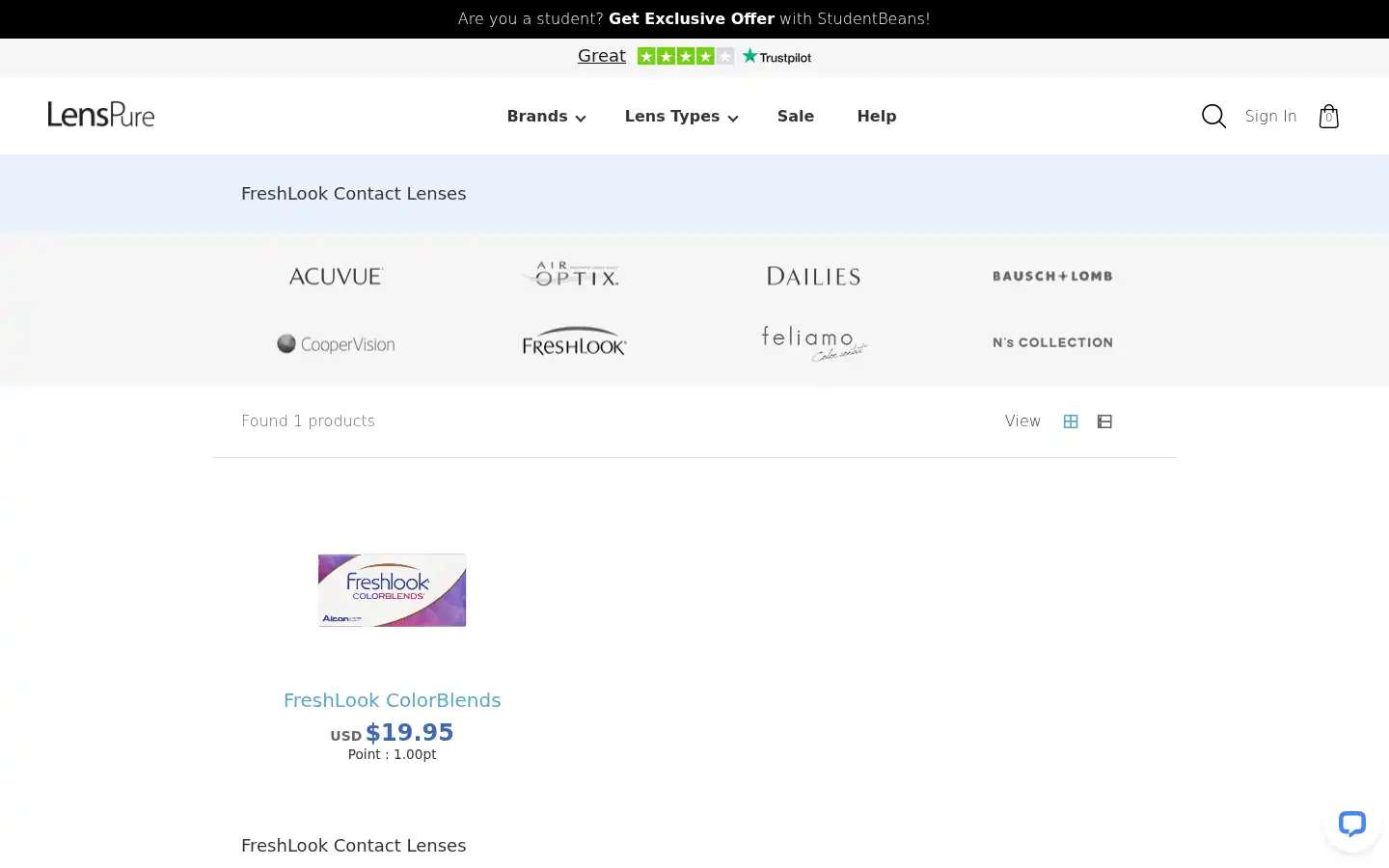Click the Great Trustpilot rating link
Image resolution: width=1389 pixels, height=868 pixels.
click(x=602, y=56)
